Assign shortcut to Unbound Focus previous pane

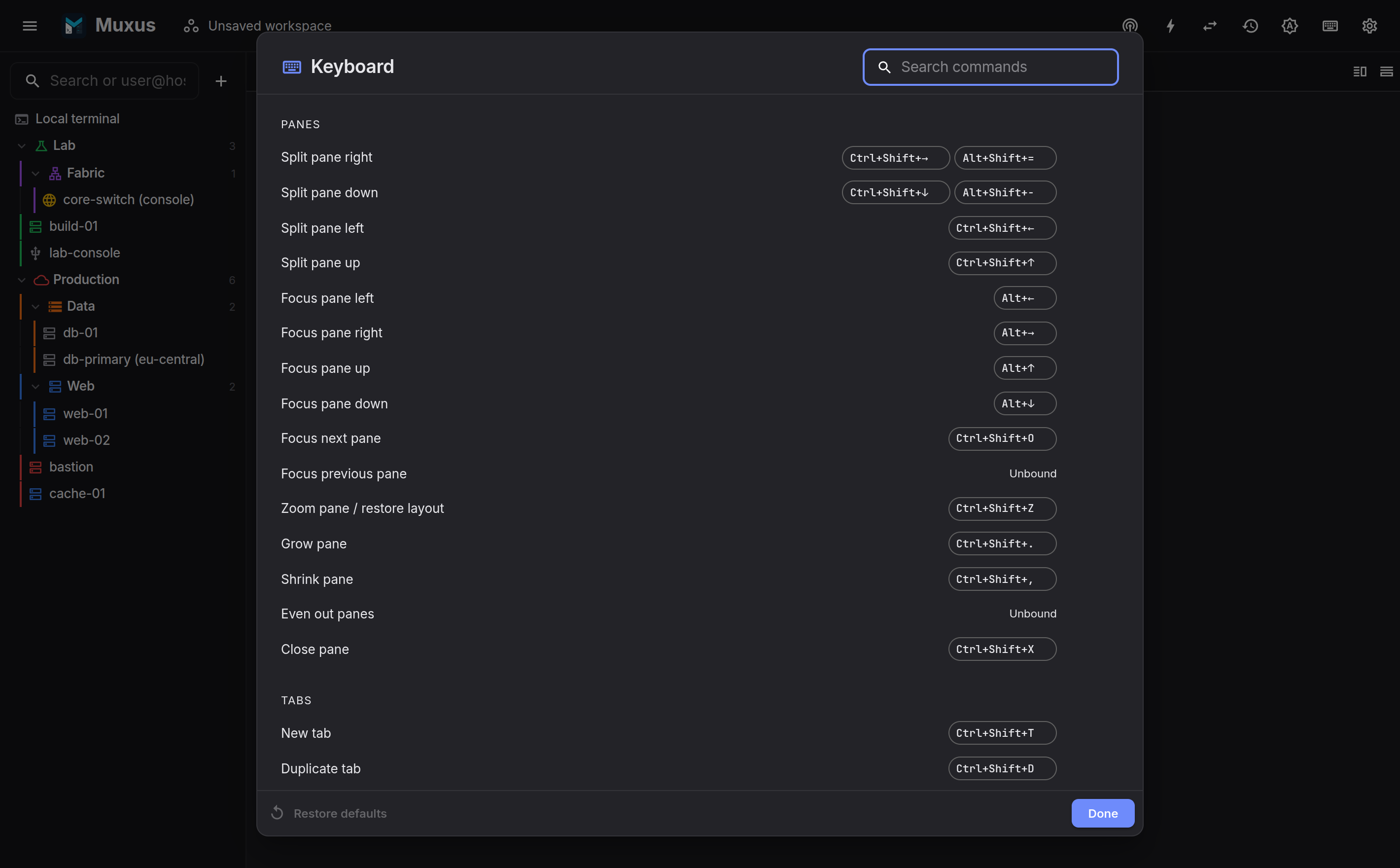pyautogui.click(x=1032, y=473)
